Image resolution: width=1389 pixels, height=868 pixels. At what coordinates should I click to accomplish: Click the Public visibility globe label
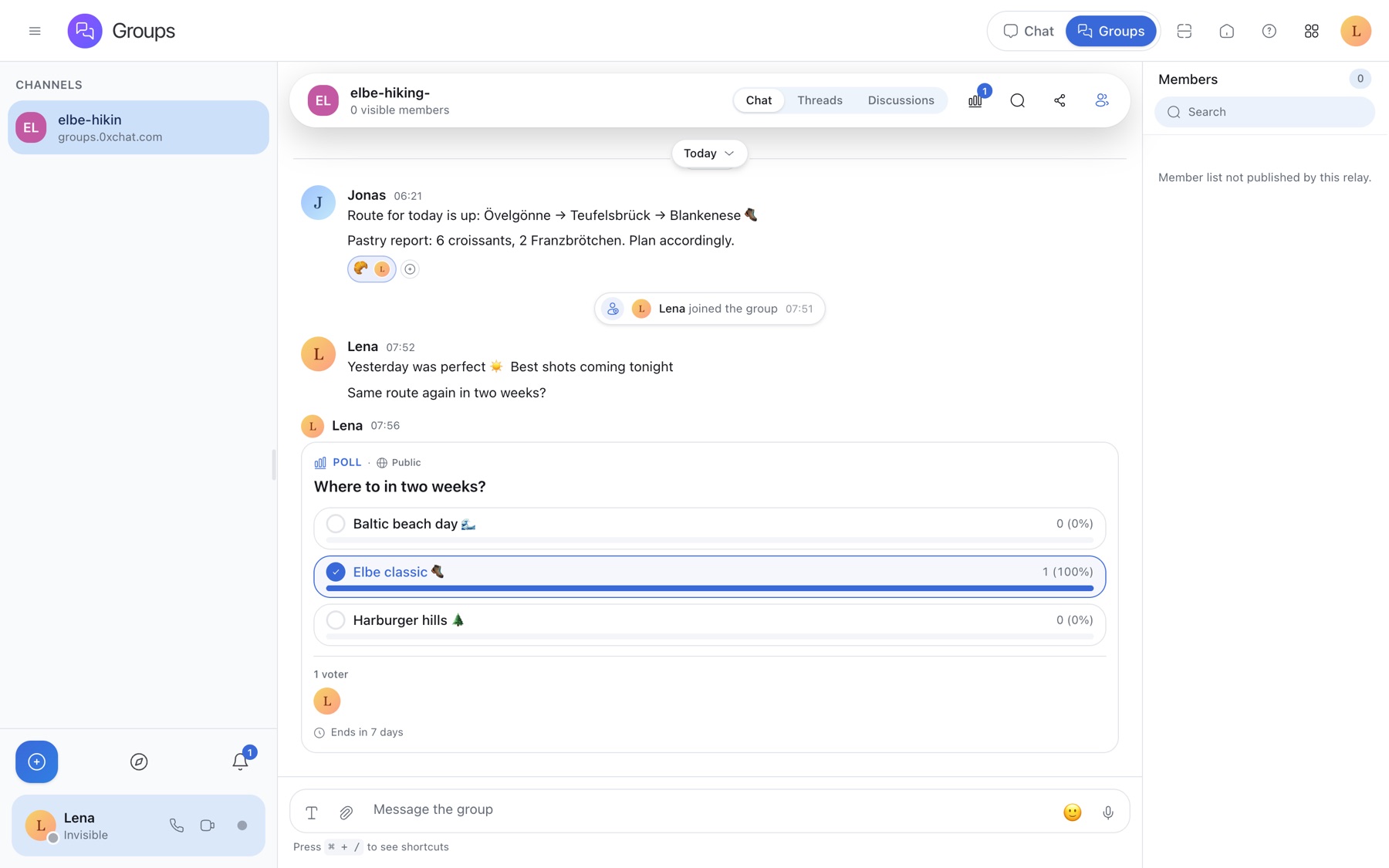(398, 463)
